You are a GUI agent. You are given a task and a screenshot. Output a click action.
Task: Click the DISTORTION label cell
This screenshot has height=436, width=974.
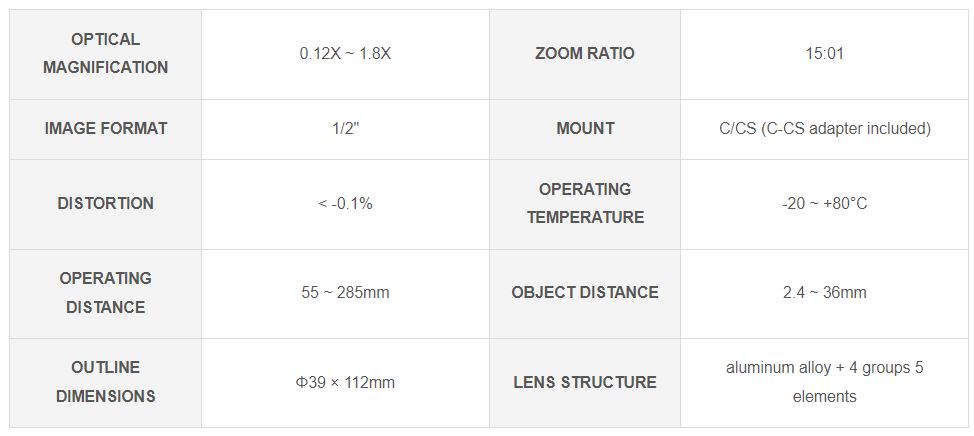pos(106,204)
